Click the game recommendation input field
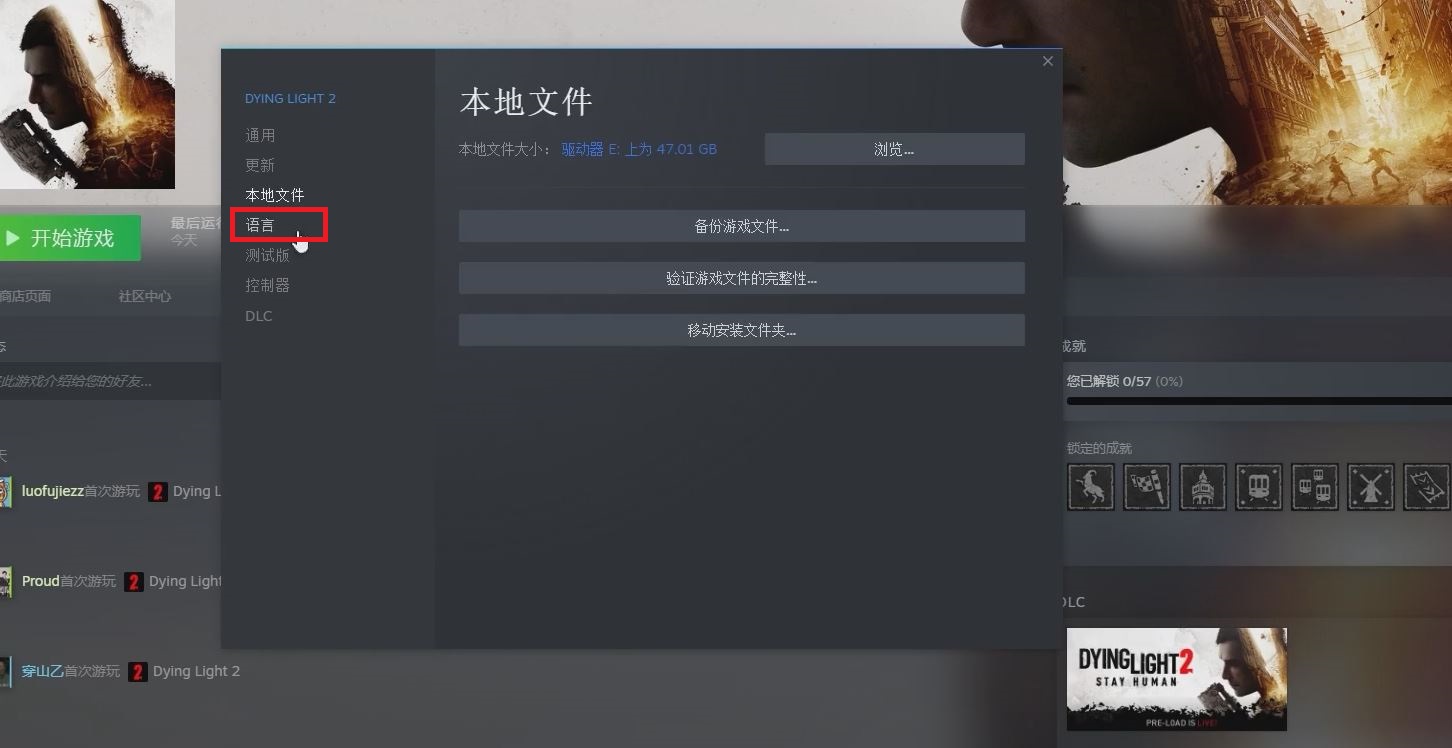This screenshot has width=1452, height=748. (110, 381)
